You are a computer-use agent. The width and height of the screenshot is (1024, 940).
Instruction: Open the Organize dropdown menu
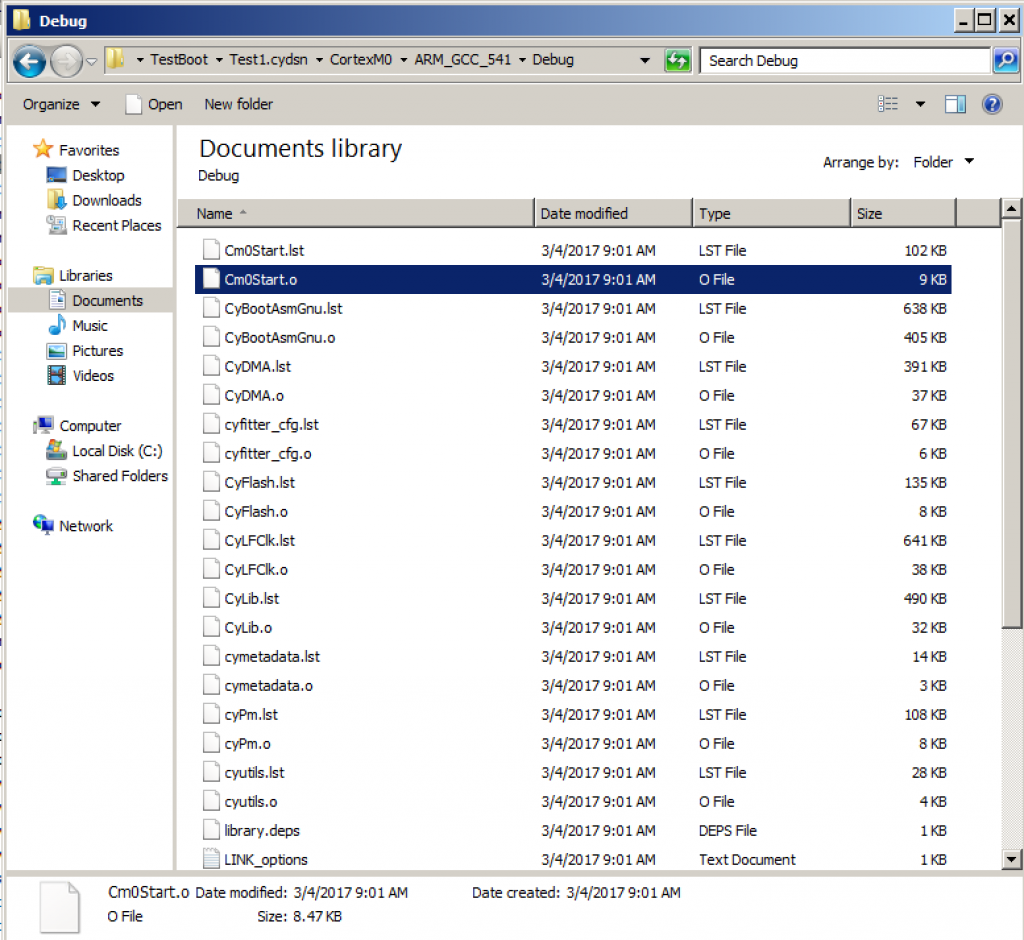point(61,104)
